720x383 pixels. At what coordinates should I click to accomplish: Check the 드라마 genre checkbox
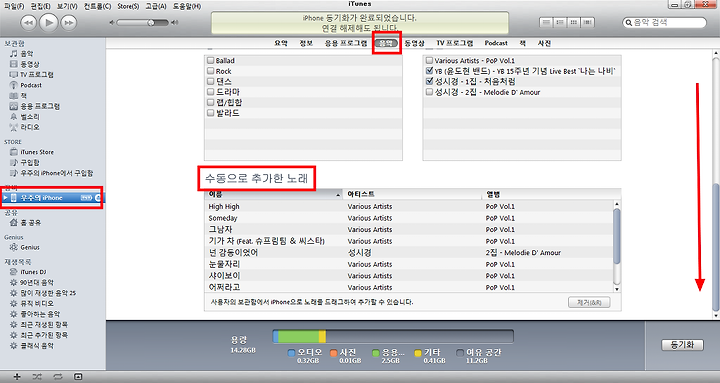pyautogui.click(x=210, y=91)
